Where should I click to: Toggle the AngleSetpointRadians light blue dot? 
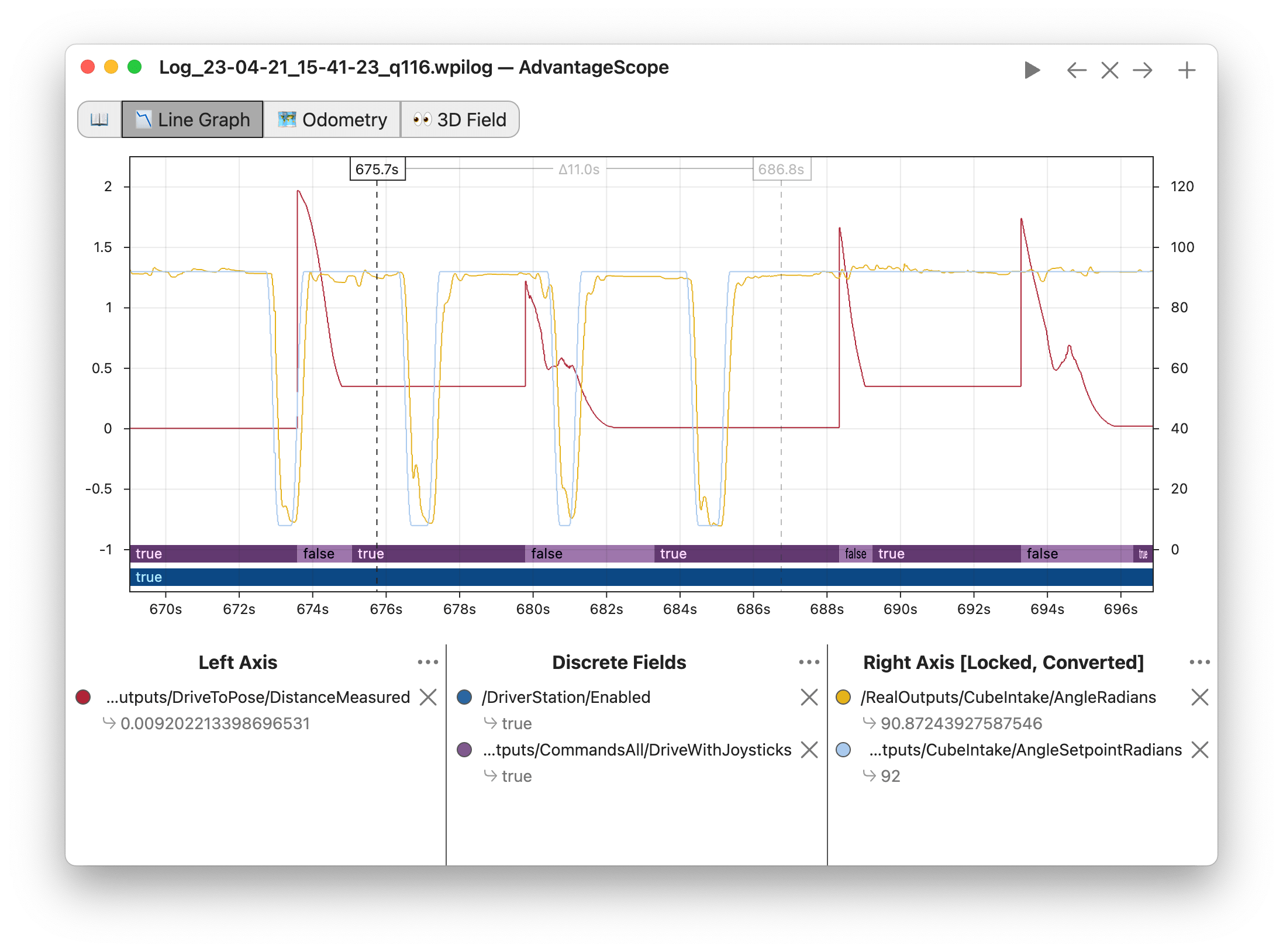click(844, 750)
